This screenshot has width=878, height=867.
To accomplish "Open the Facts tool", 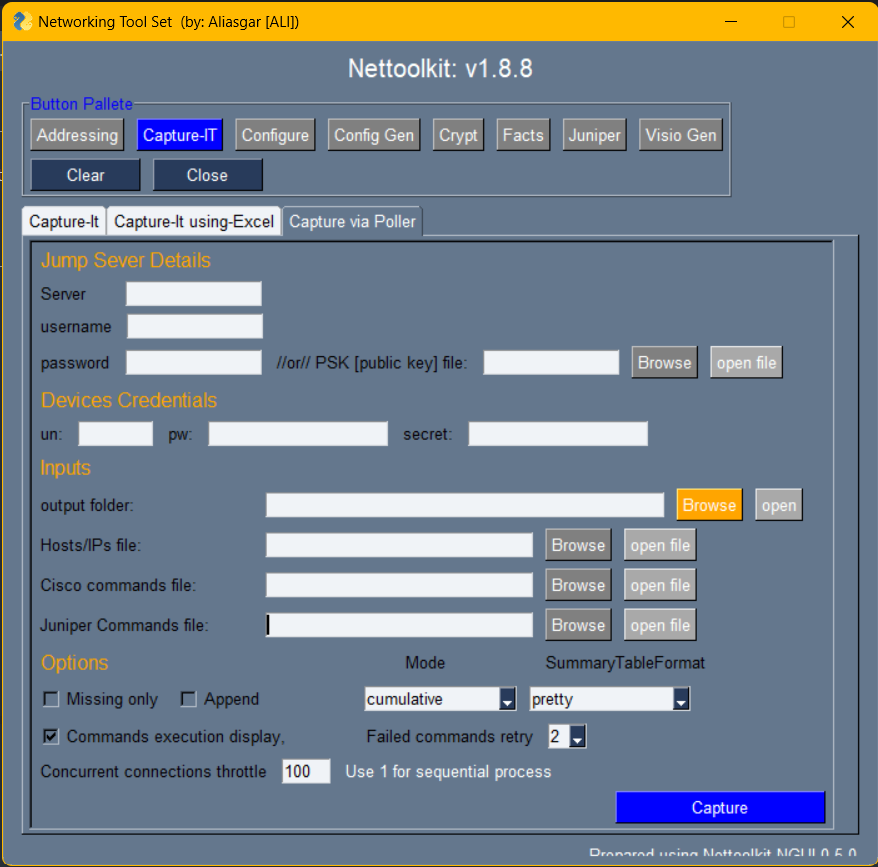I will pos(523,135).
